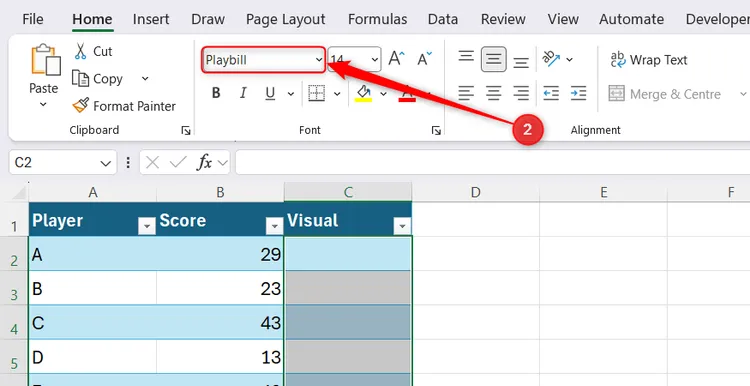Viewport: 750px width, 386px height.
Task: Select cell with score 29
Action: click(220, 254)
